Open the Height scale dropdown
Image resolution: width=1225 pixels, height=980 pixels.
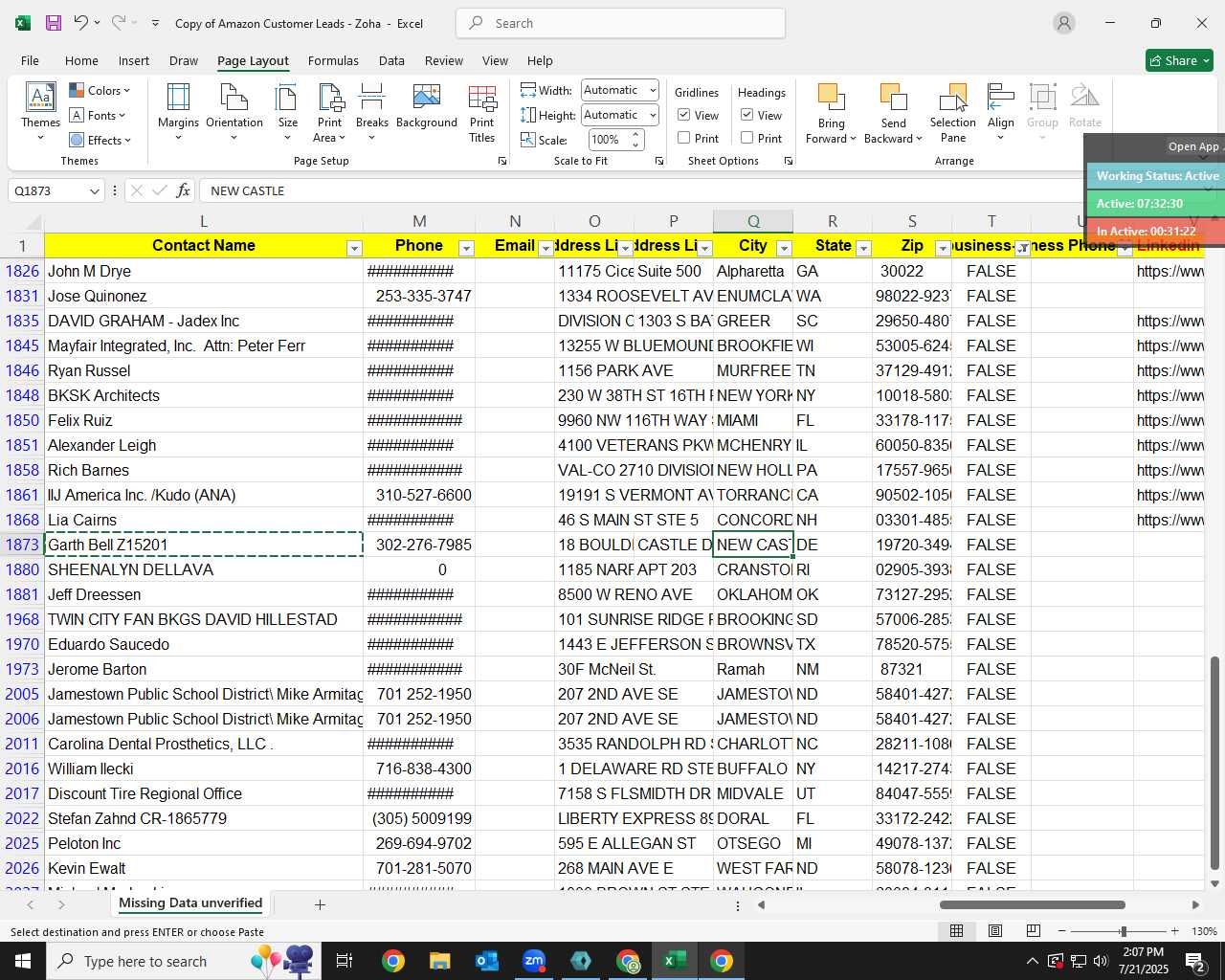coord(653,115)
